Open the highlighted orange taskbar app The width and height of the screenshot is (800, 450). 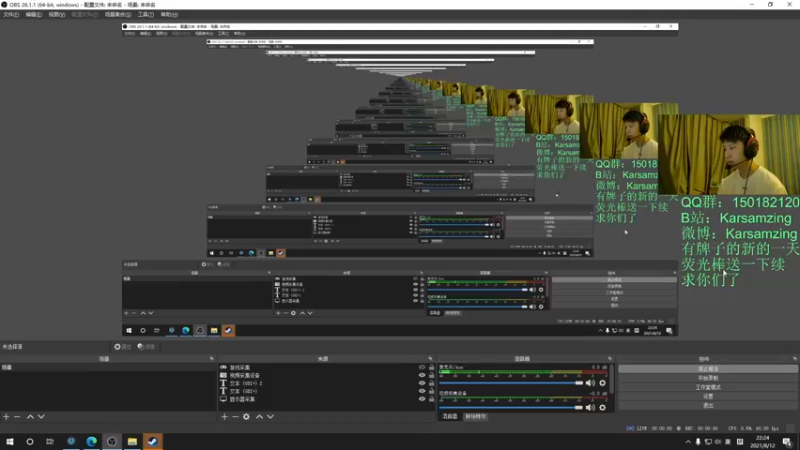point(153,441)
